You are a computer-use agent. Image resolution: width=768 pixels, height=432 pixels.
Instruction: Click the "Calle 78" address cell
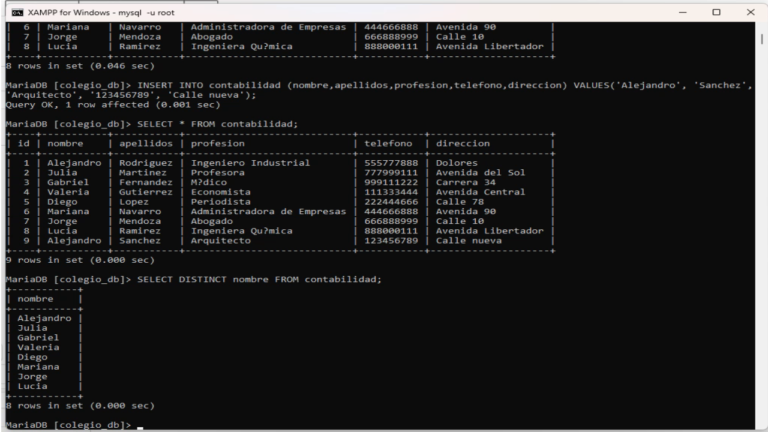click(x=459, y=202)
